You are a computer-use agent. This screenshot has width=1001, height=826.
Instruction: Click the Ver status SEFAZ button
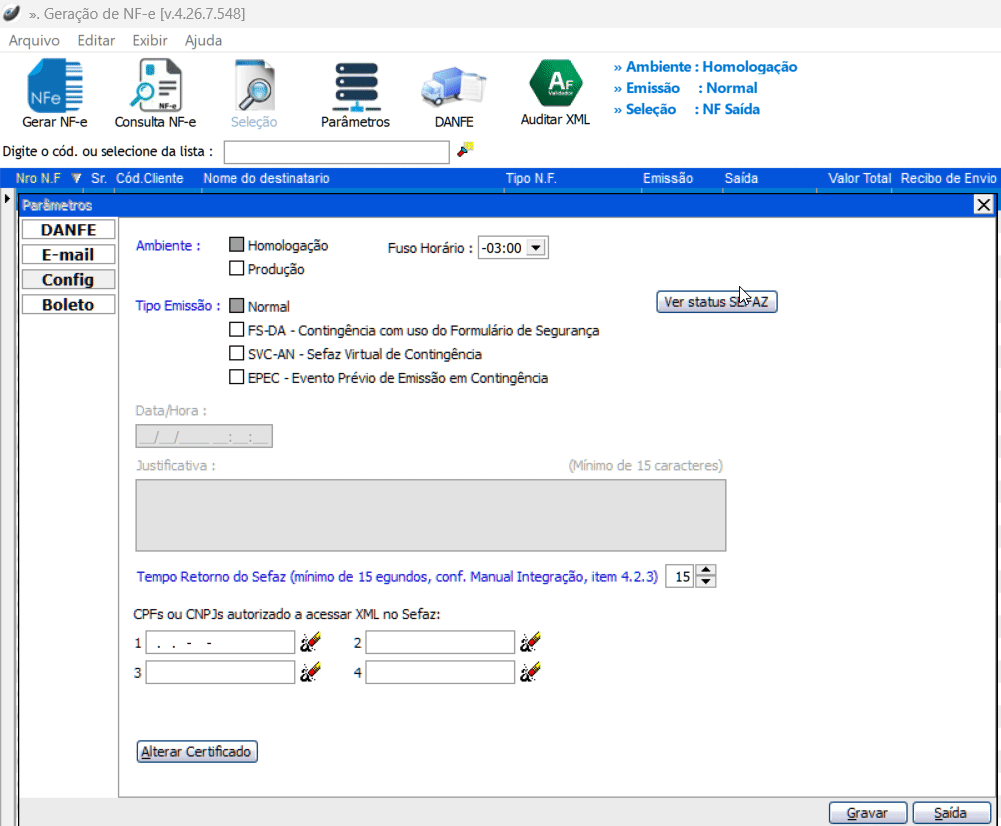(716, 302)
